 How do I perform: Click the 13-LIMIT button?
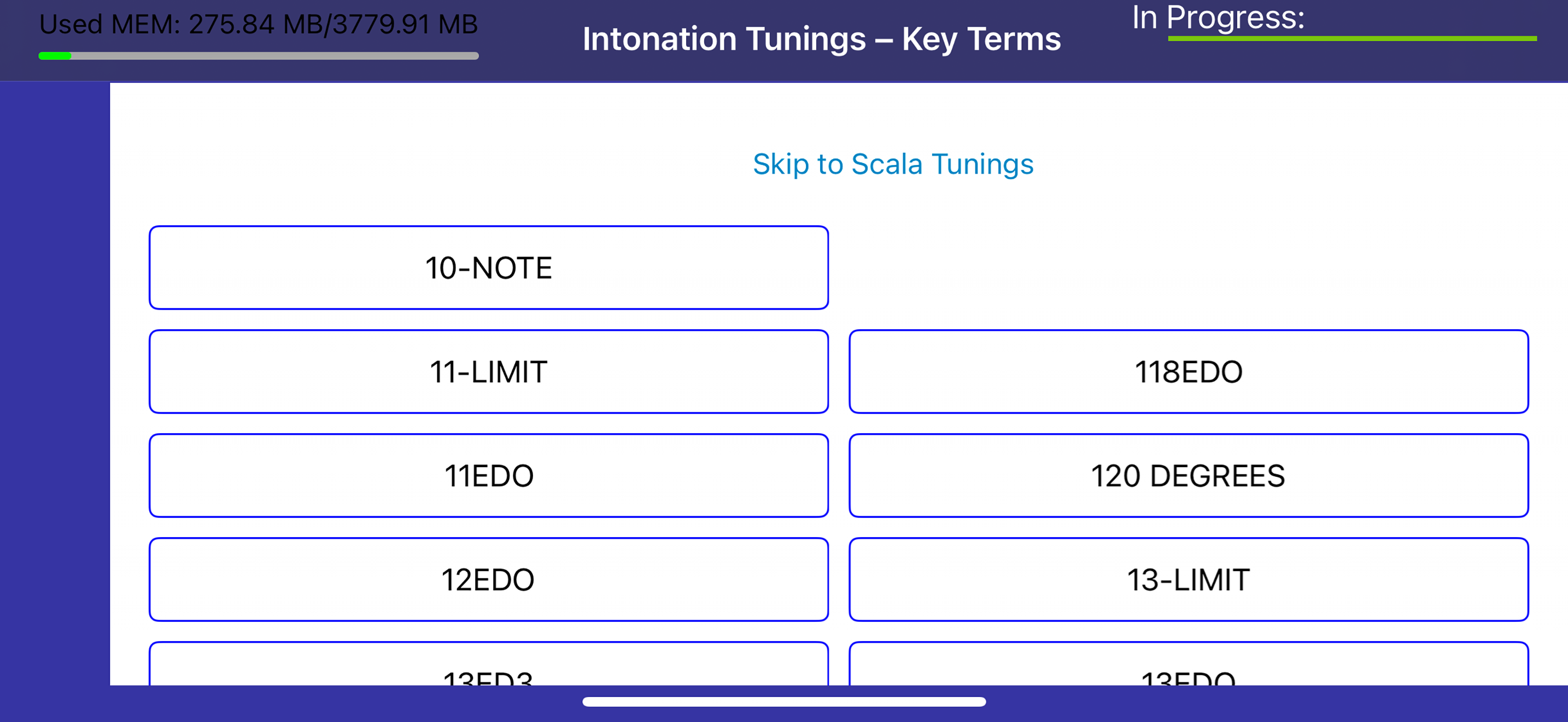pos(1188,580)
